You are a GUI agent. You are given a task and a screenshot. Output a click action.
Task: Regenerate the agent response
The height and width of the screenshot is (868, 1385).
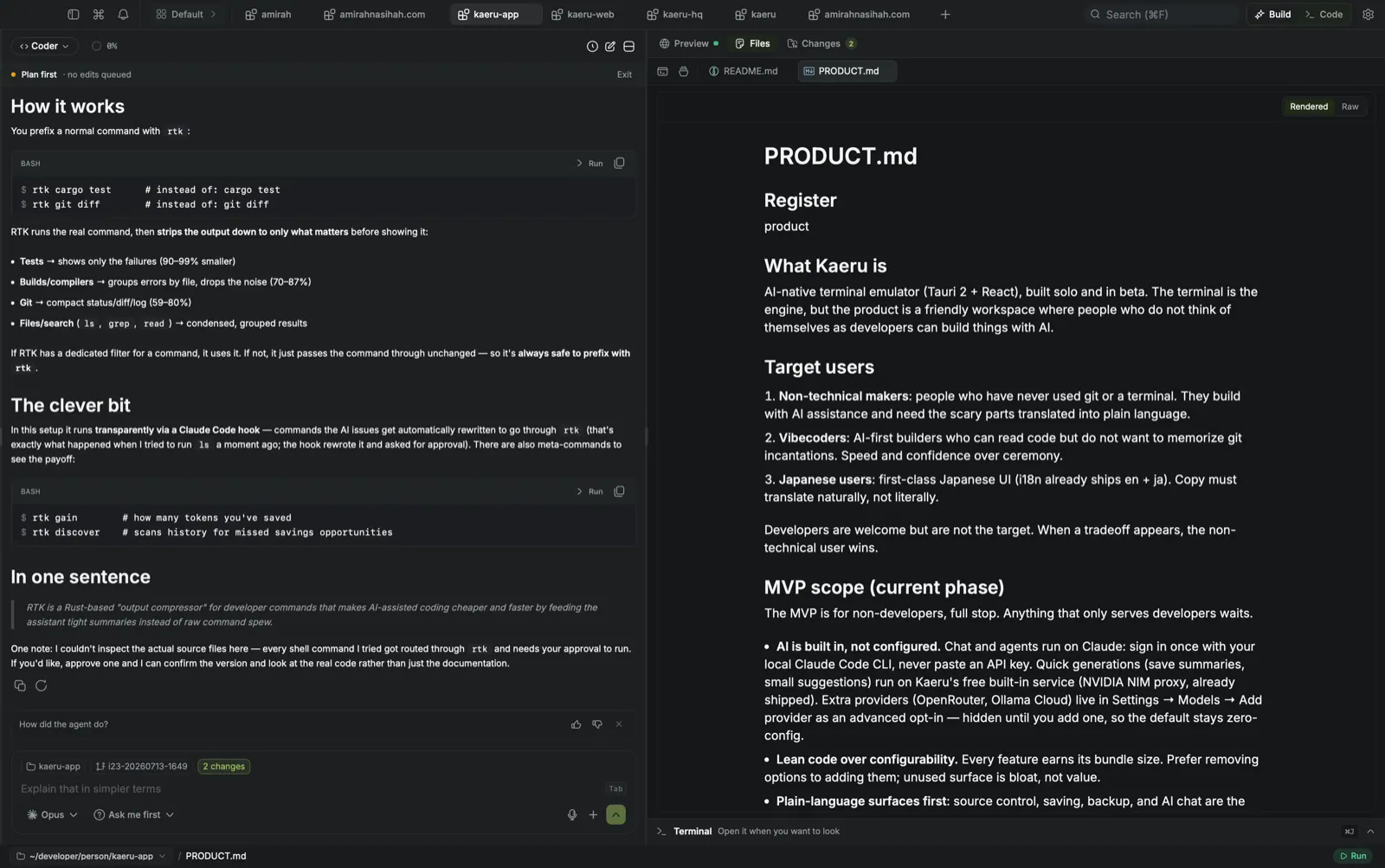(41, 685)
